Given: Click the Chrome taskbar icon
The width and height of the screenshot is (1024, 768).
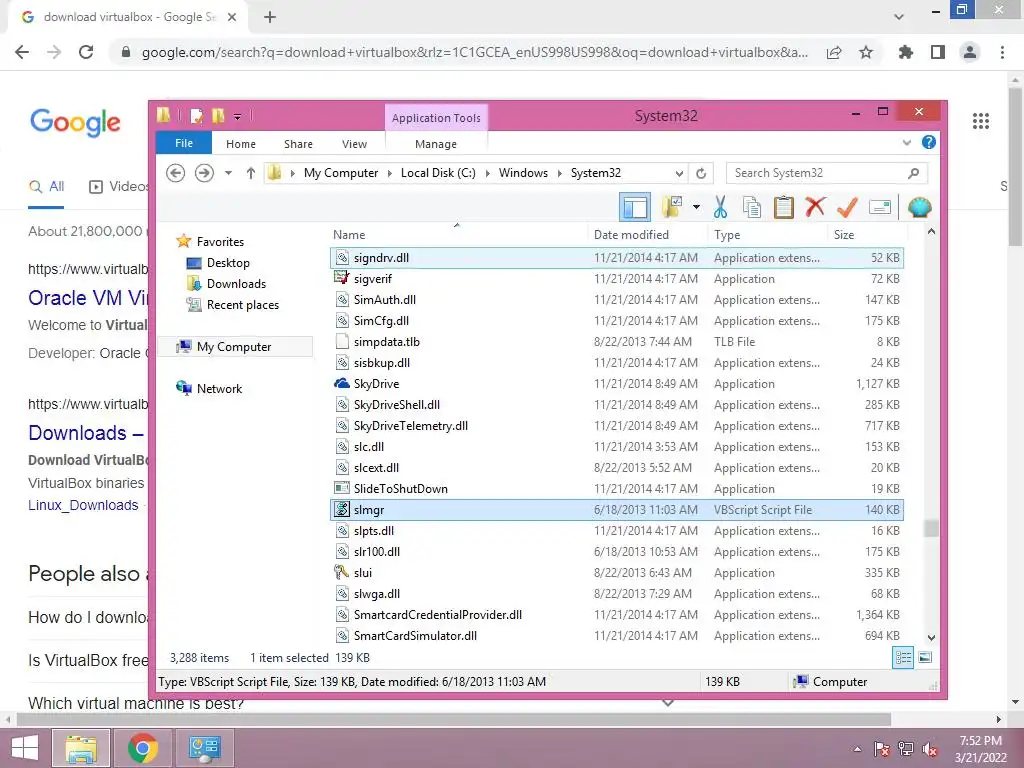Looking at the screenshot, I should tap(142, 748).
